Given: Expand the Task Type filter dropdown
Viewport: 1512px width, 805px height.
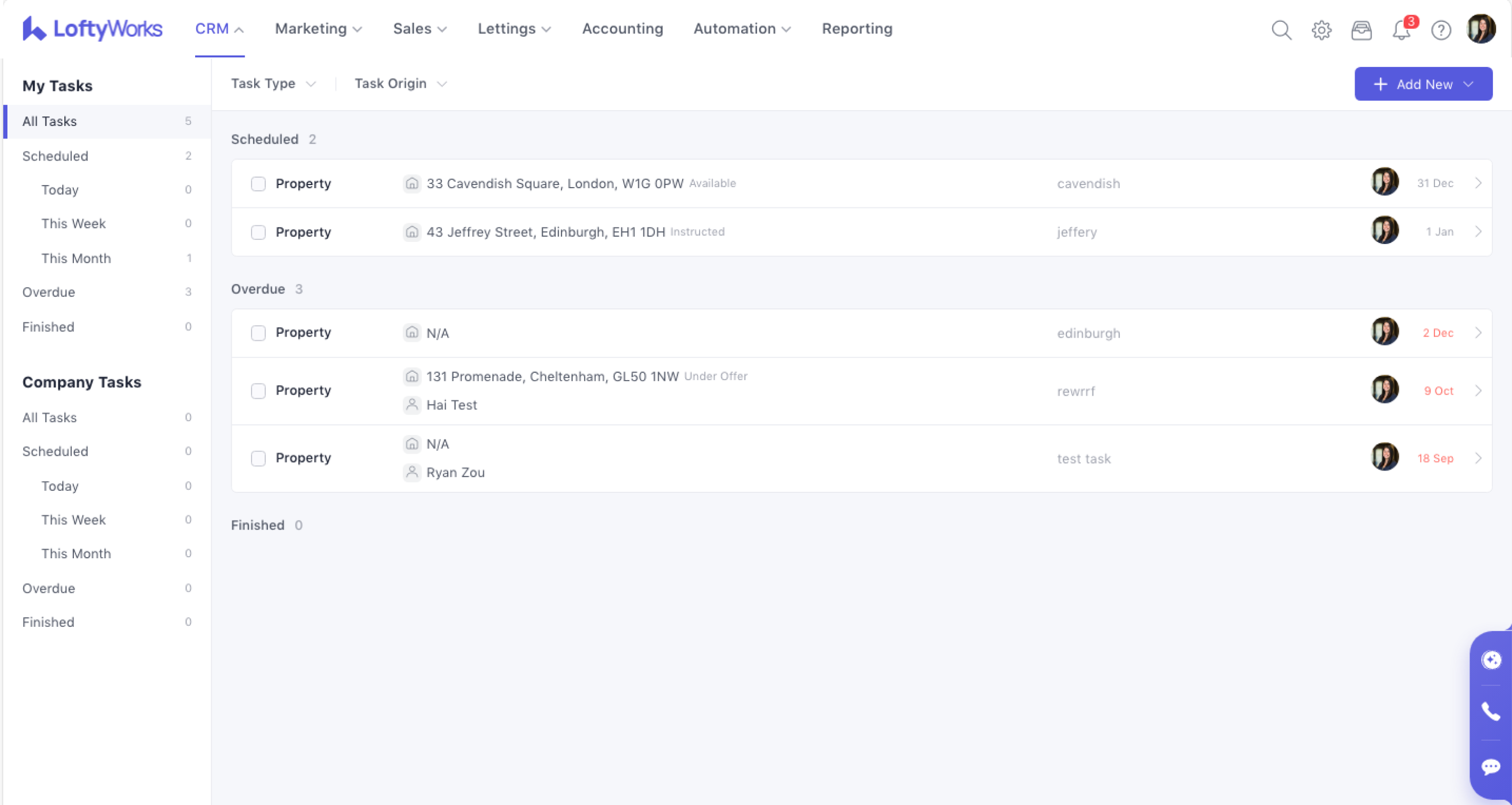Looking at the screenshot, I should click(273, 84).
